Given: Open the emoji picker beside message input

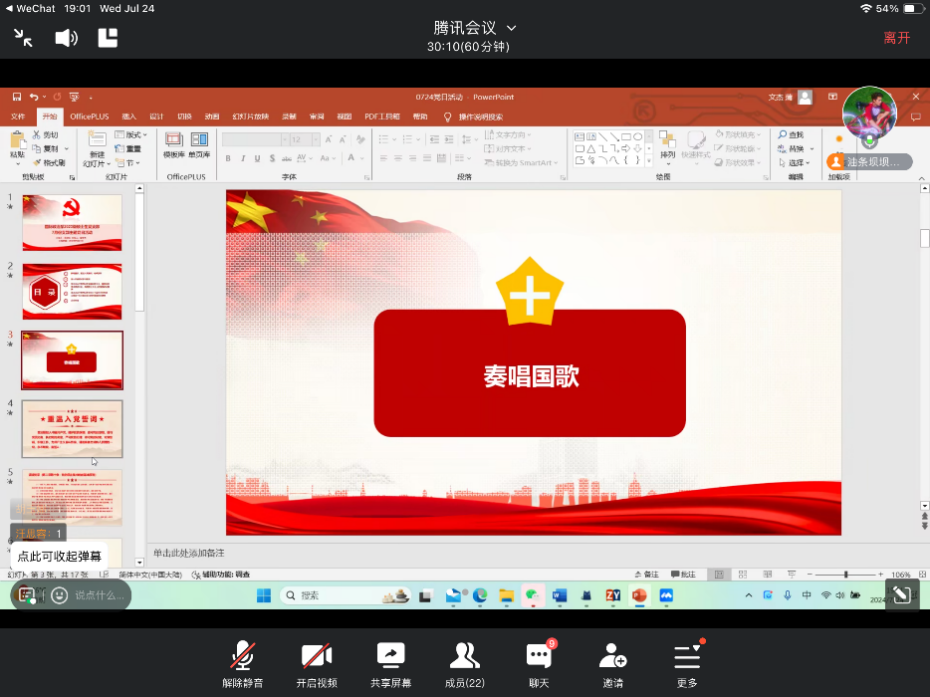Looking at the screenshot, I should 59,595.
